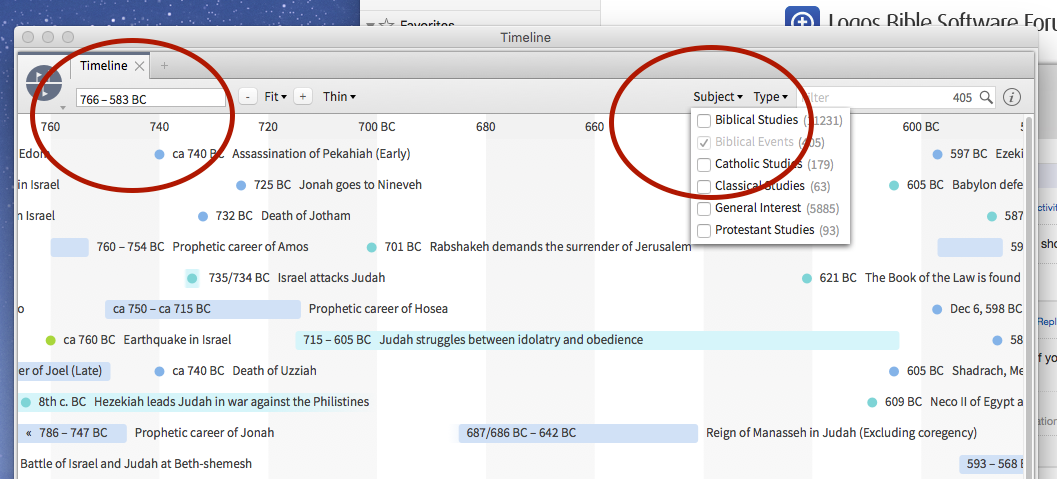The width and height of the screenshot is (1057, 479).
Task: Open the Thin density dropdown
Action: tap(339, 97)
